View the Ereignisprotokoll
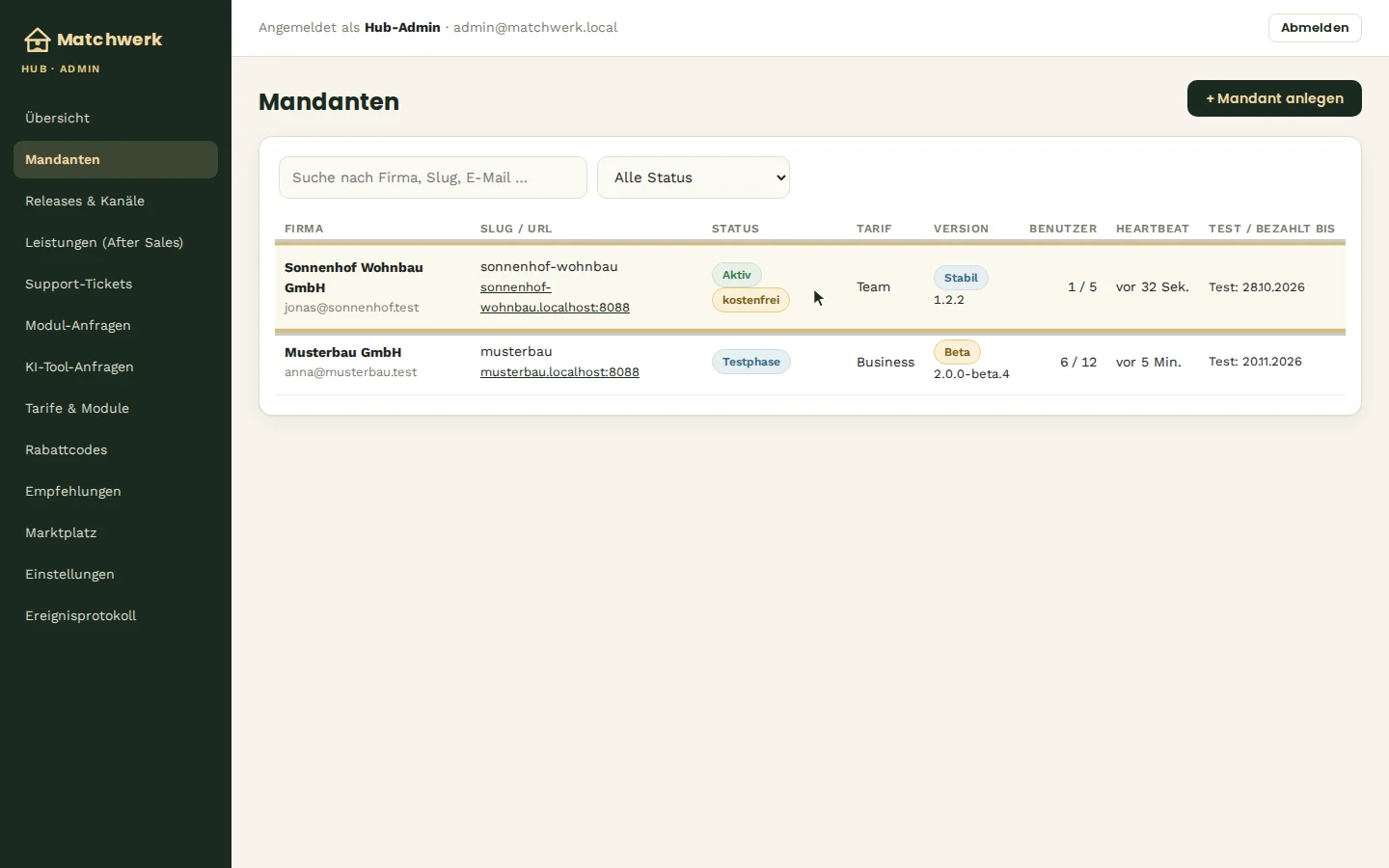Viewport: 1389px width, 868px height. (116, 615)
